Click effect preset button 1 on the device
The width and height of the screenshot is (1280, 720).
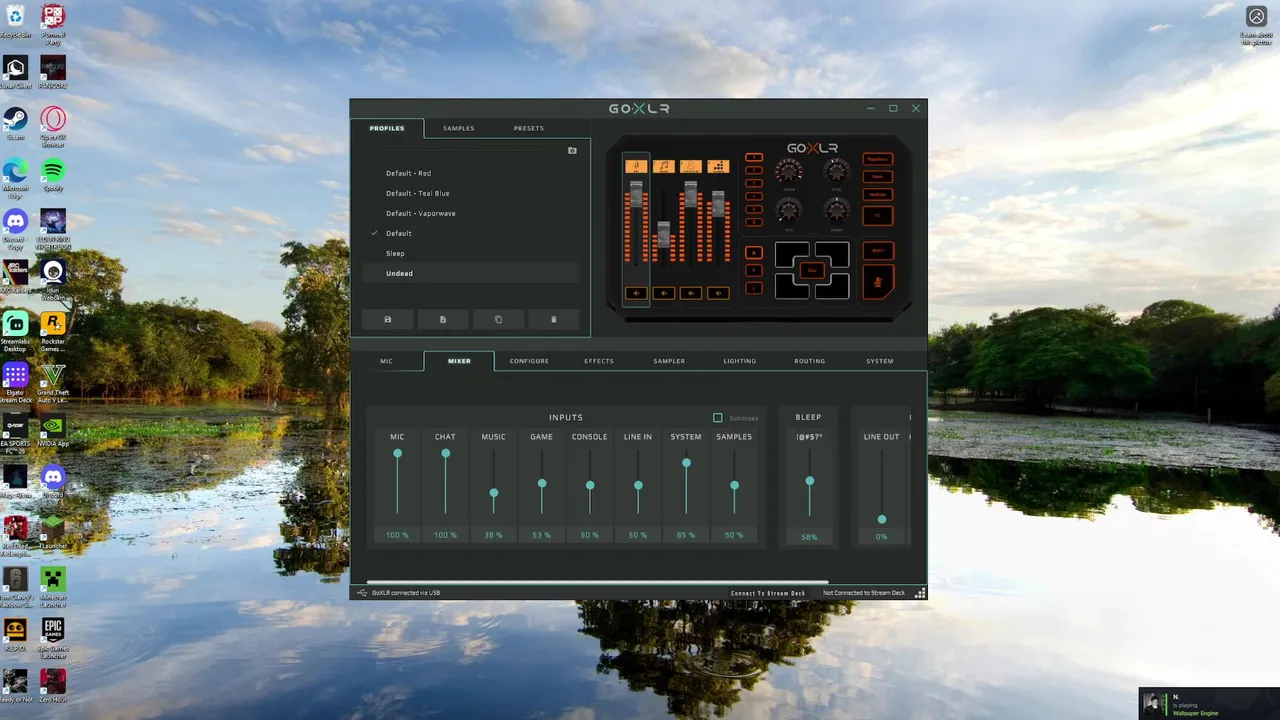754,157
